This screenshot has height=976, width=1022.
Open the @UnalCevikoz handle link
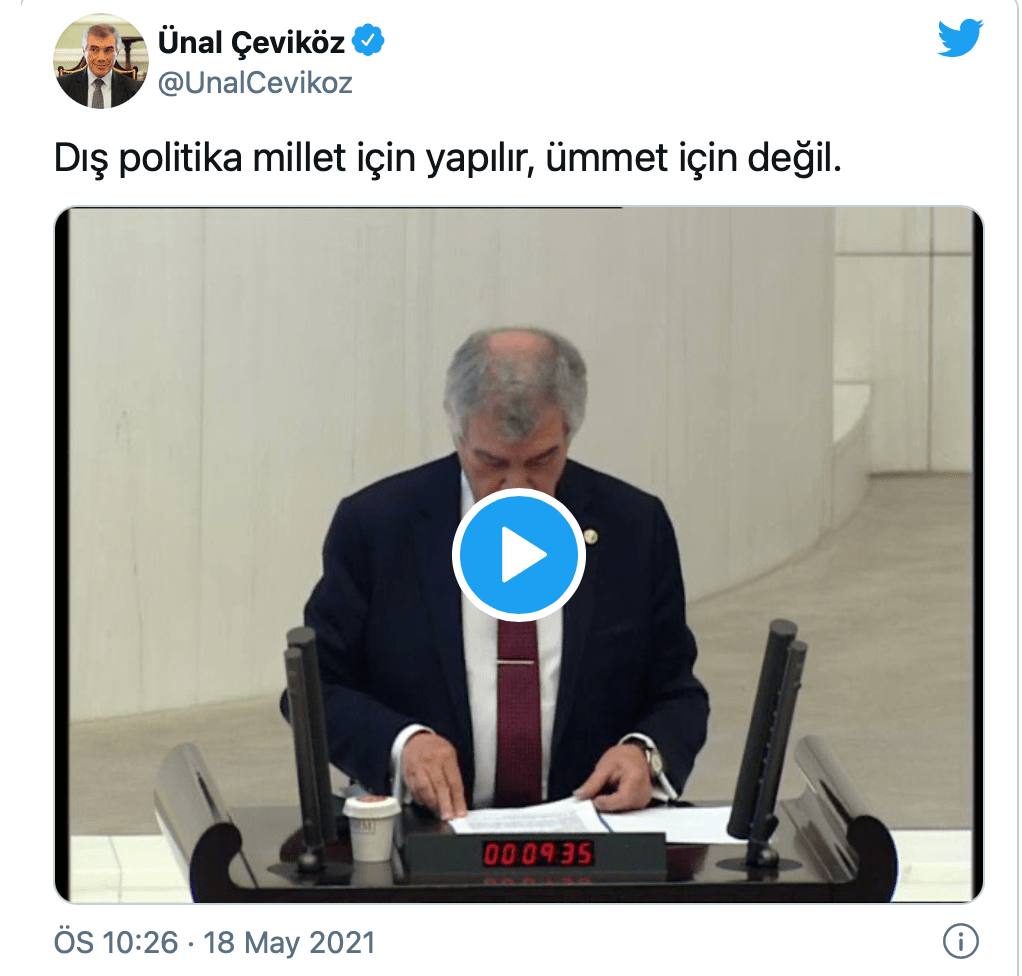click(256, 83)
